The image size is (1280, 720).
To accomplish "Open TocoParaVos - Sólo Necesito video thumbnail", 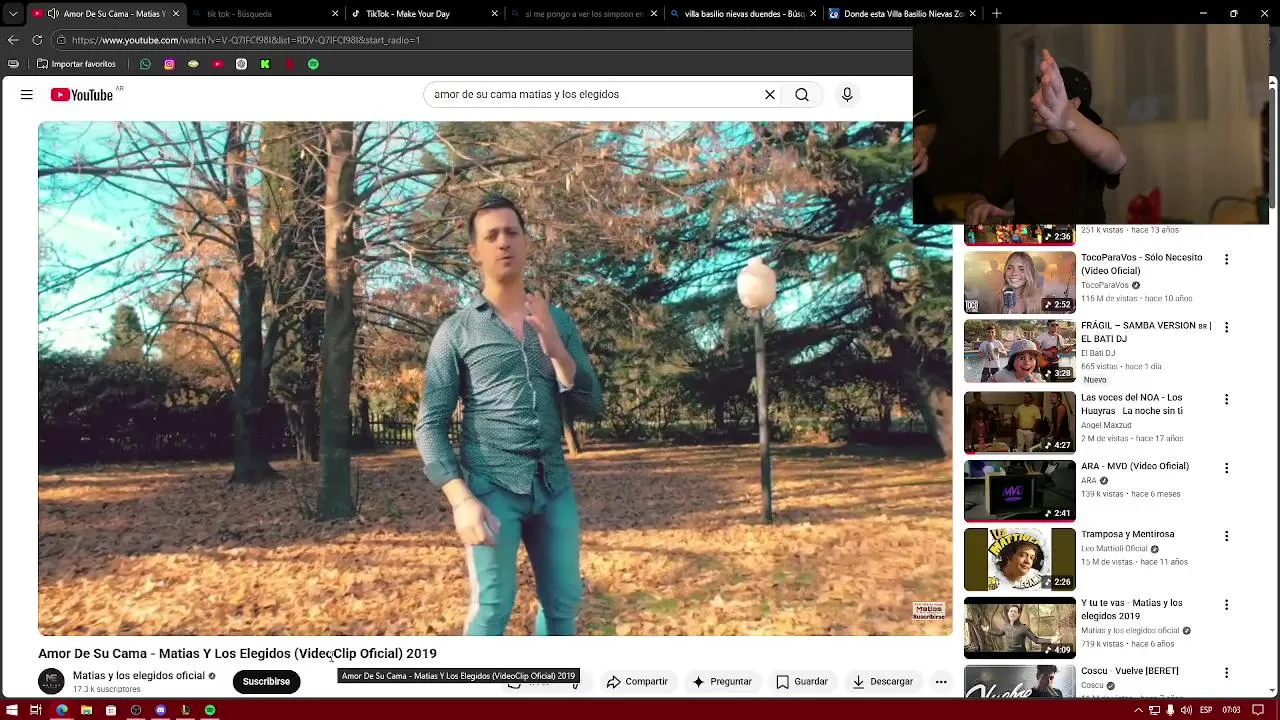I will 1020,283.
